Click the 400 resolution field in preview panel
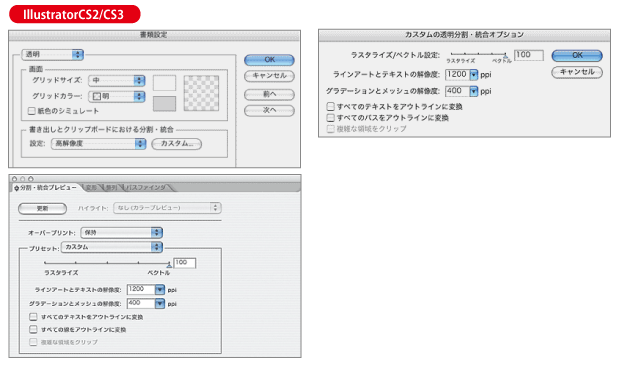The height and width of the screenshot is (368, 622). coord(141,304)
